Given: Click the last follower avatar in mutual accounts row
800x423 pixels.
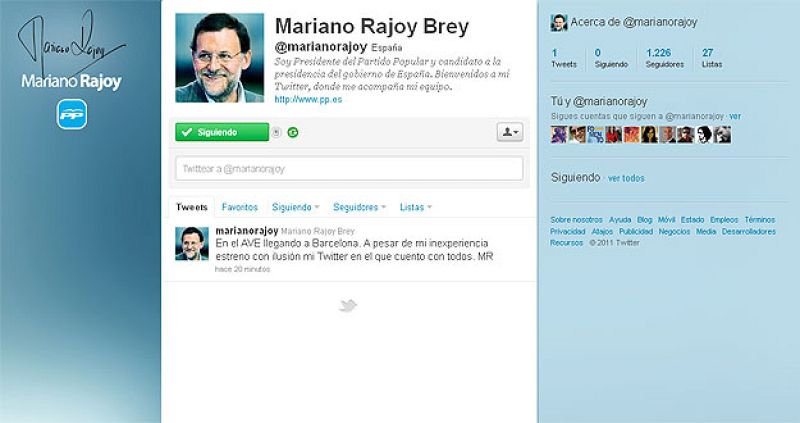Looking at the screenshot, I should pyautogui.click(x=722, y=135).
